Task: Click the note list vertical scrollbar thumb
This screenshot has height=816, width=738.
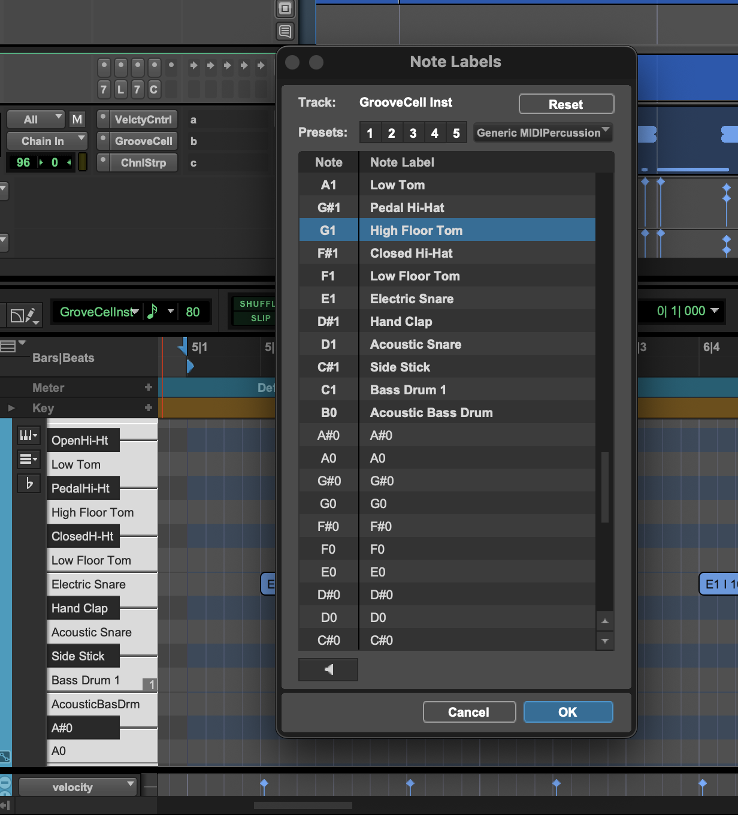Action: [604, 487]
